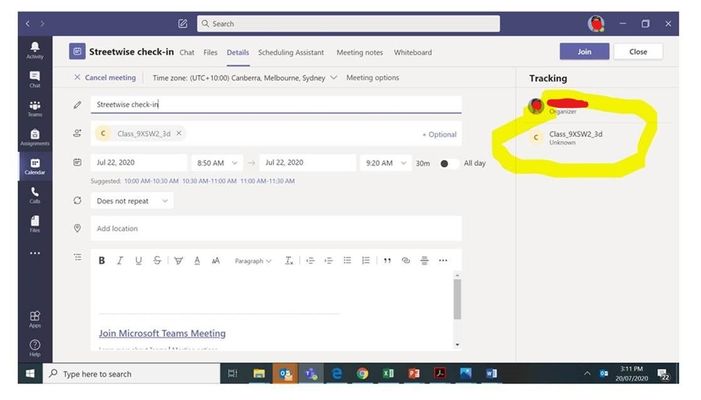Screen dimensions: 701x400
Task: Click the start date Jul 22, 2020
Action: coord(138,163)
